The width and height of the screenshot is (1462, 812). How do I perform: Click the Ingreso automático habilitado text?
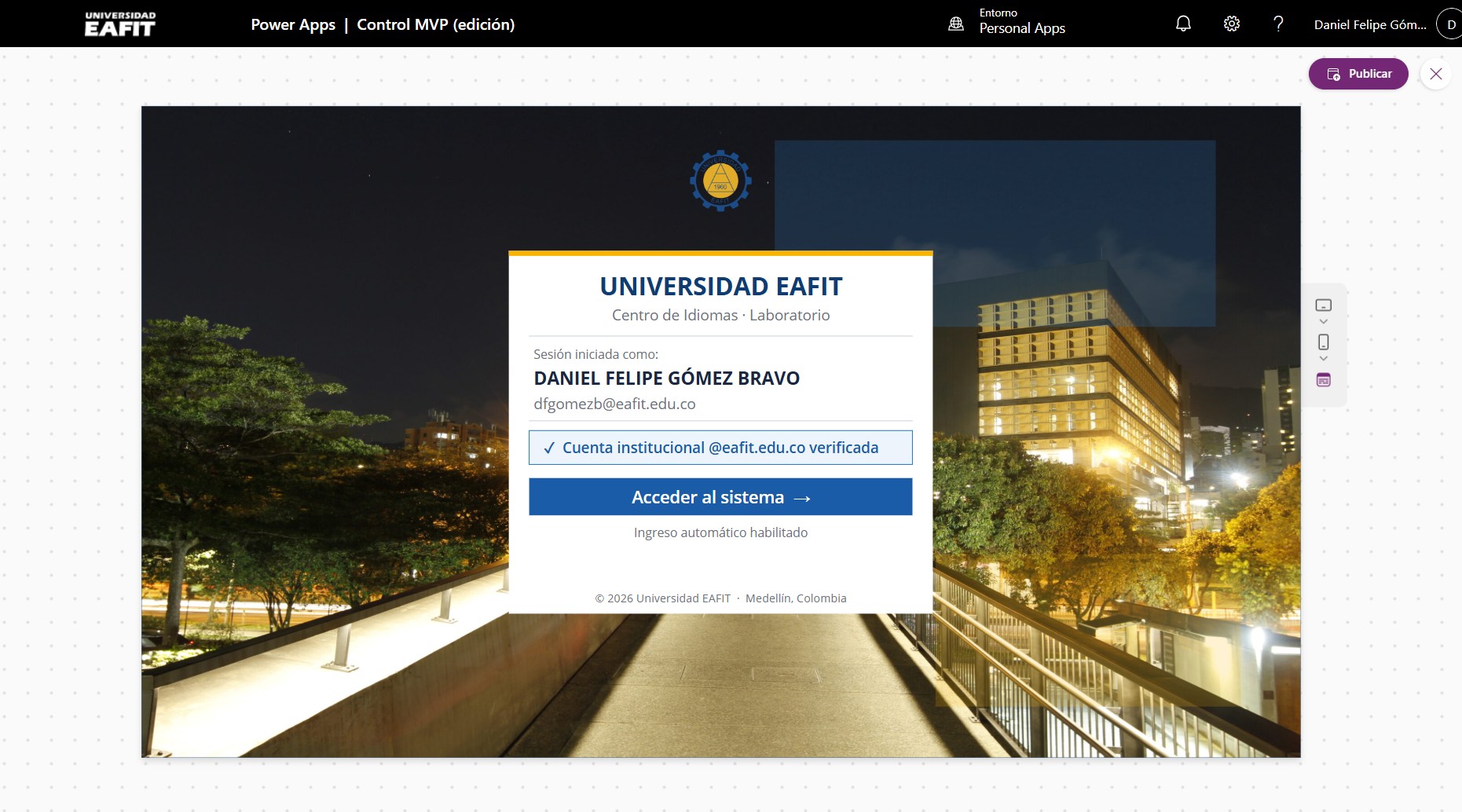click(x=720, y=532)
